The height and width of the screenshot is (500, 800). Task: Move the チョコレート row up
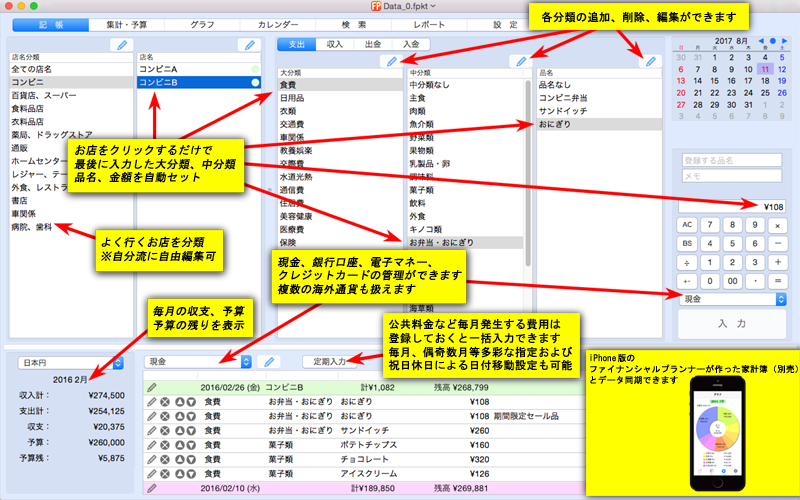(180, 459)
